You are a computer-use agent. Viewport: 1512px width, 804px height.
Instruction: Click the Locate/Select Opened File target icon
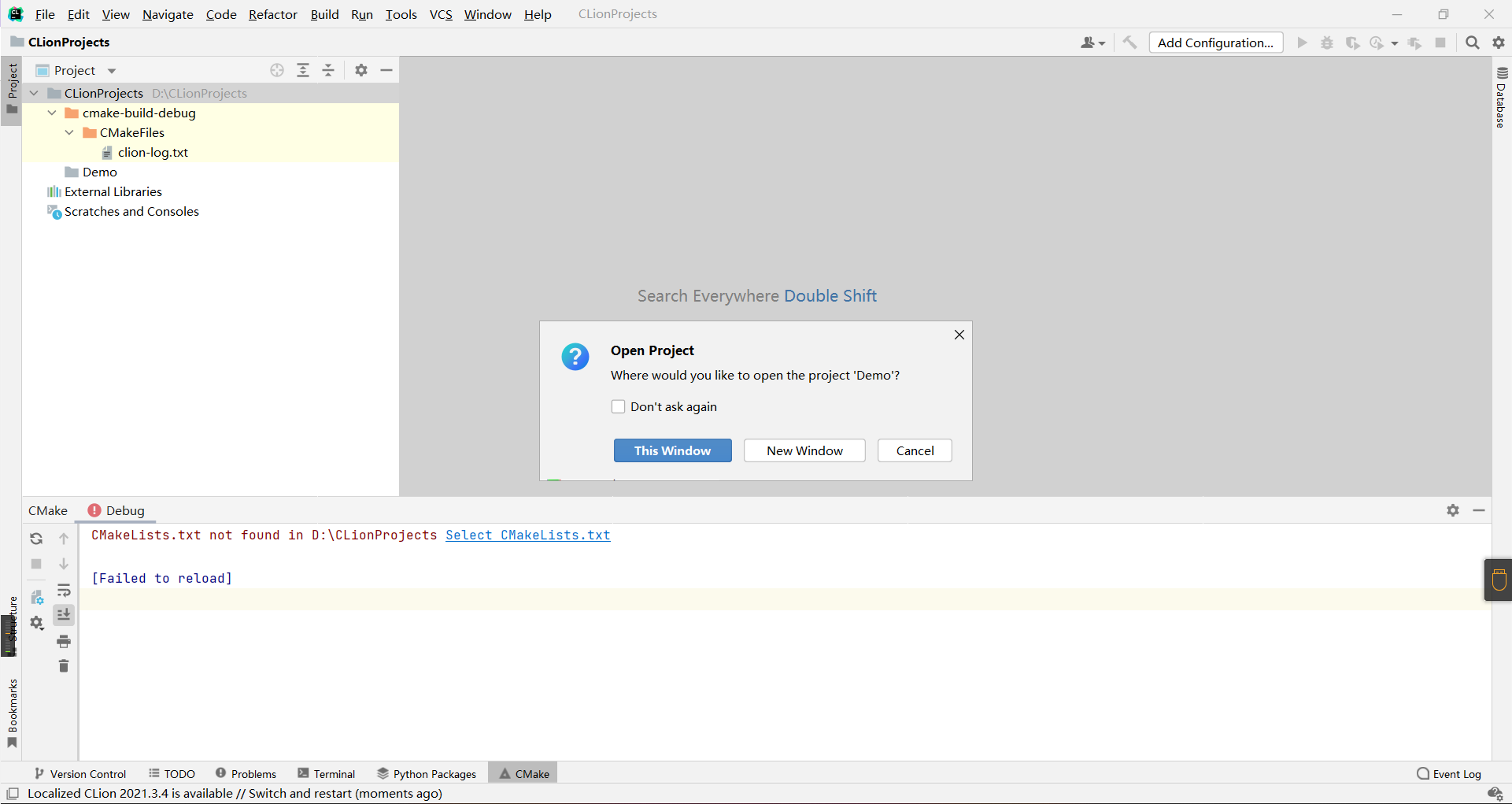point(277,70)
